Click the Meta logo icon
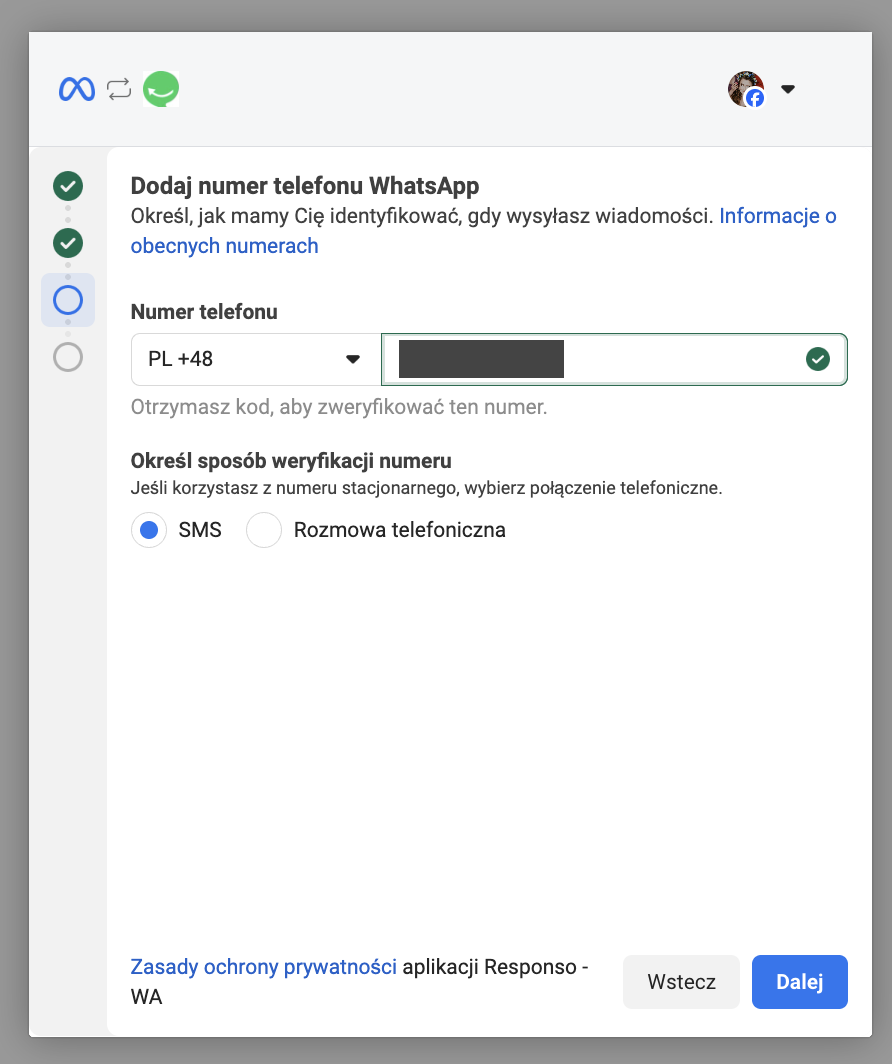This screenshot has height=1064, width=892. point(76,90)
